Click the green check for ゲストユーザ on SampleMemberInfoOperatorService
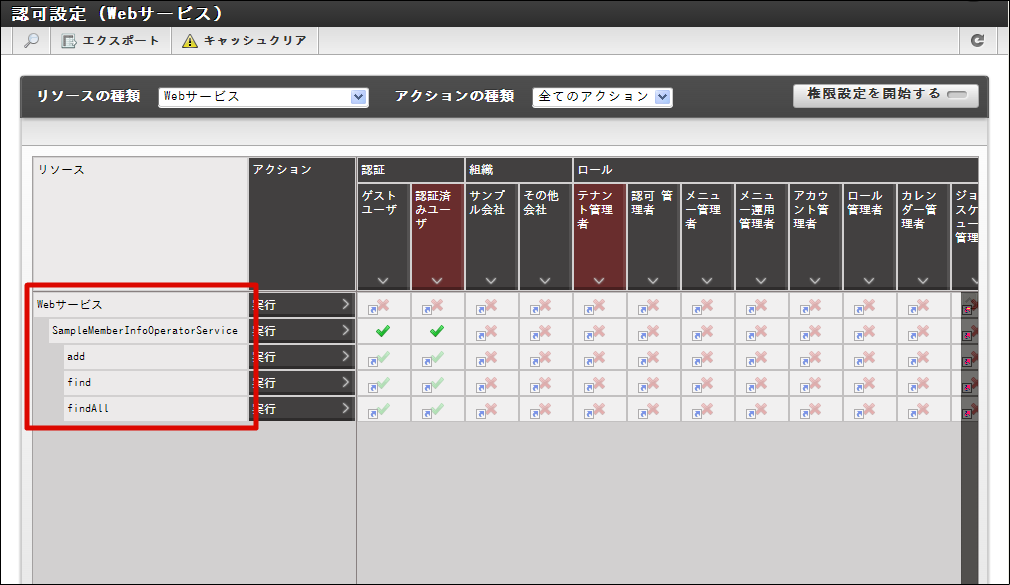Screen dimensions: 1010x585 pyautogui.click(x=383, y=330)
